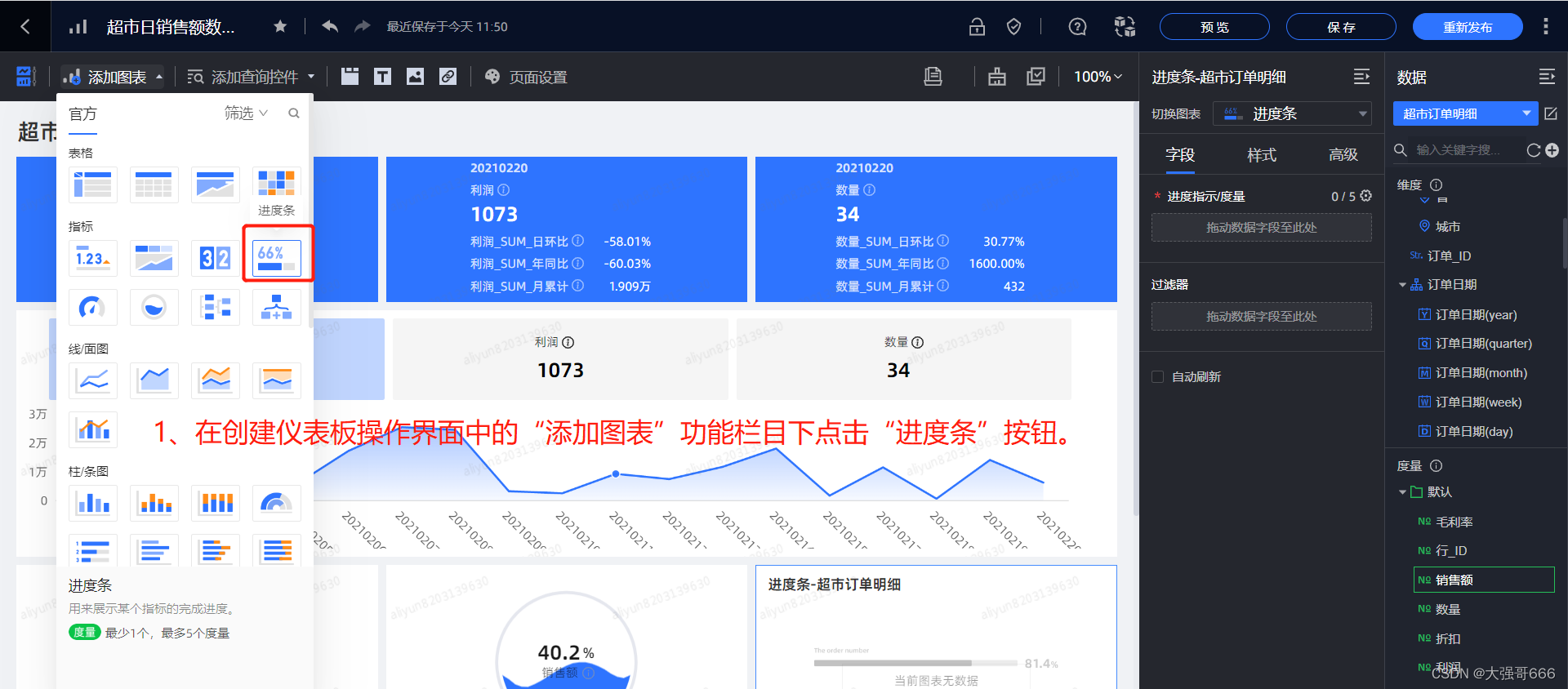Choose the heat-color pivot table icon

tap(277, 184)
